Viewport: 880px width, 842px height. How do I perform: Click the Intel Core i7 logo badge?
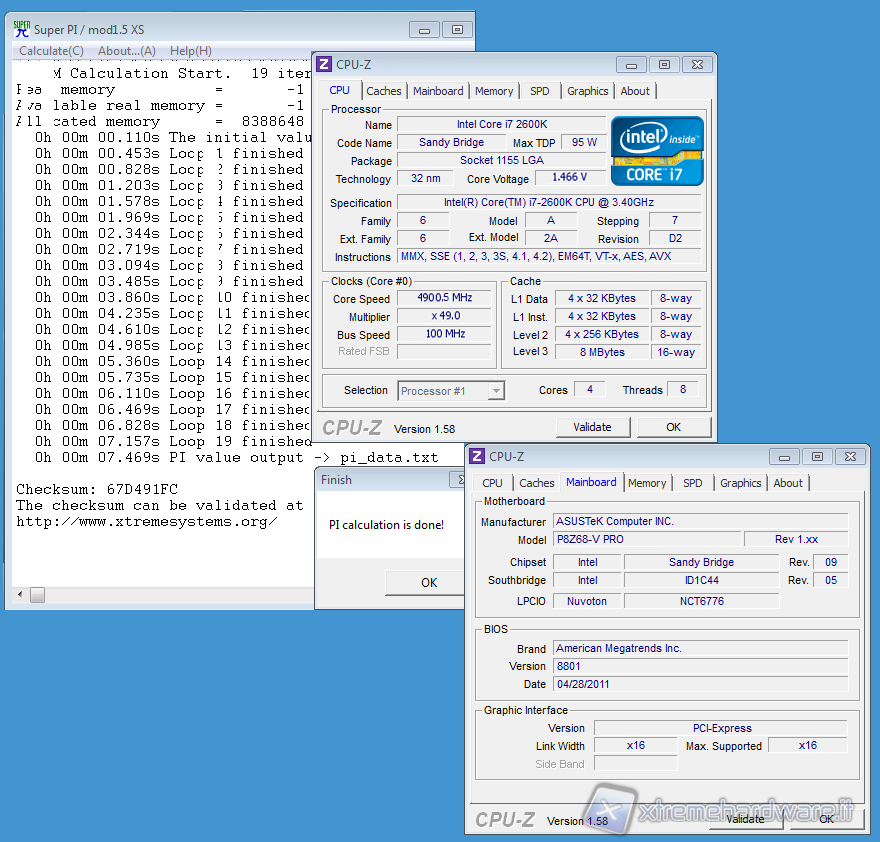pyautogui.click(x=657, y=151)
